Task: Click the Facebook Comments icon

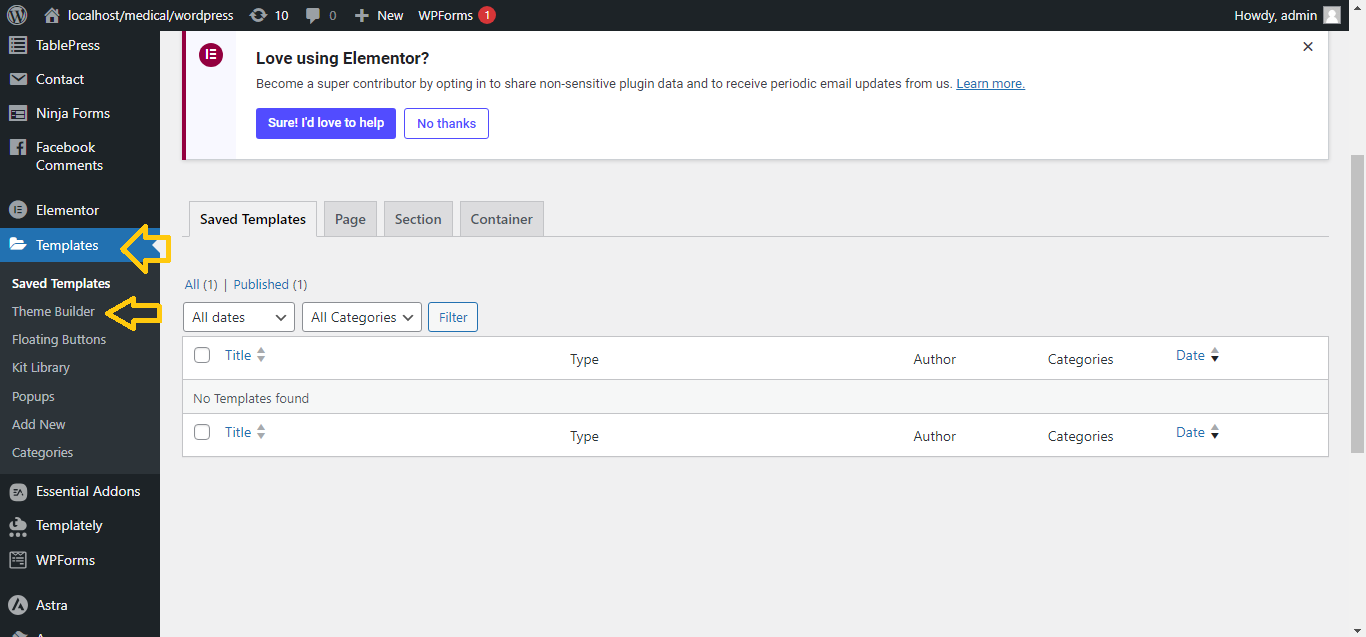Action: click(x=18, y=147)
